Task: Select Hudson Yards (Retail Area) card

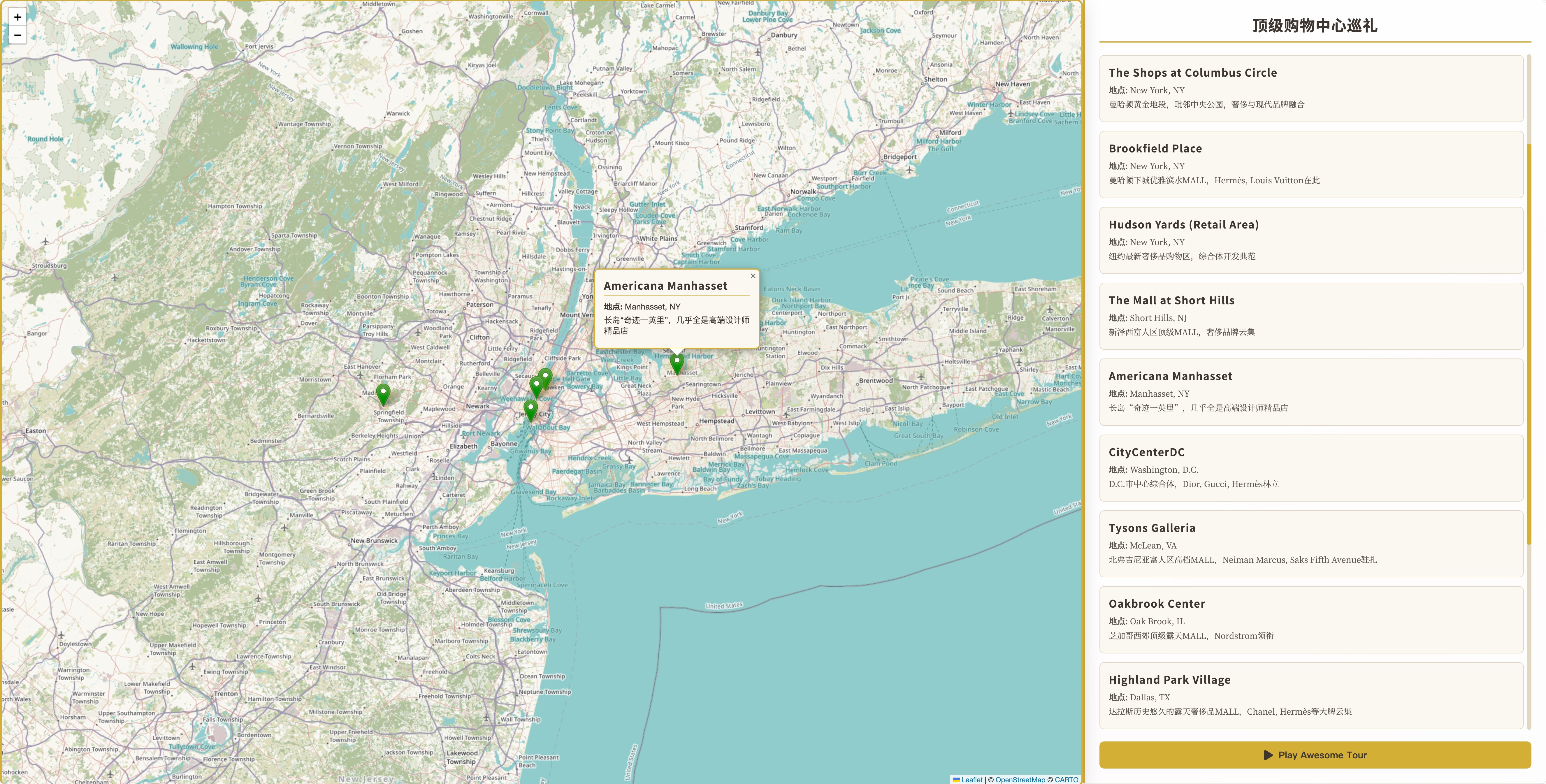Action: pyautogui.click(x=1311, y=240)
